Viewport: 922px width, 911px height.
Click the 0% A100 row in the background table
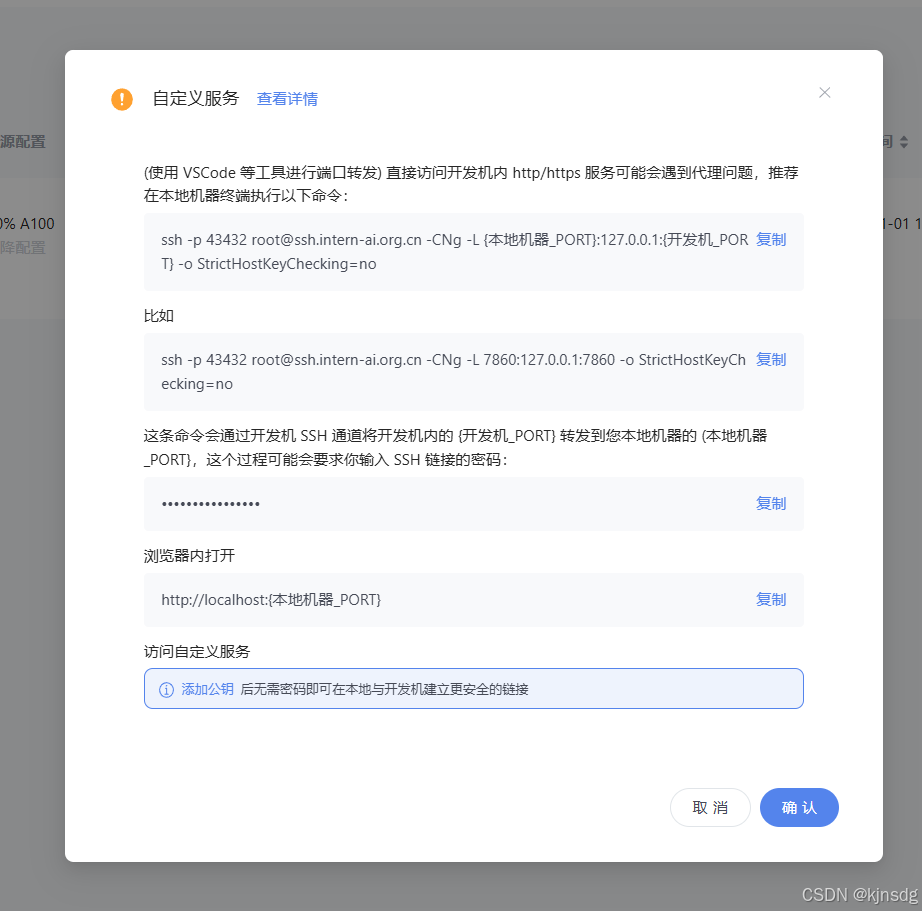coord(27,224)
